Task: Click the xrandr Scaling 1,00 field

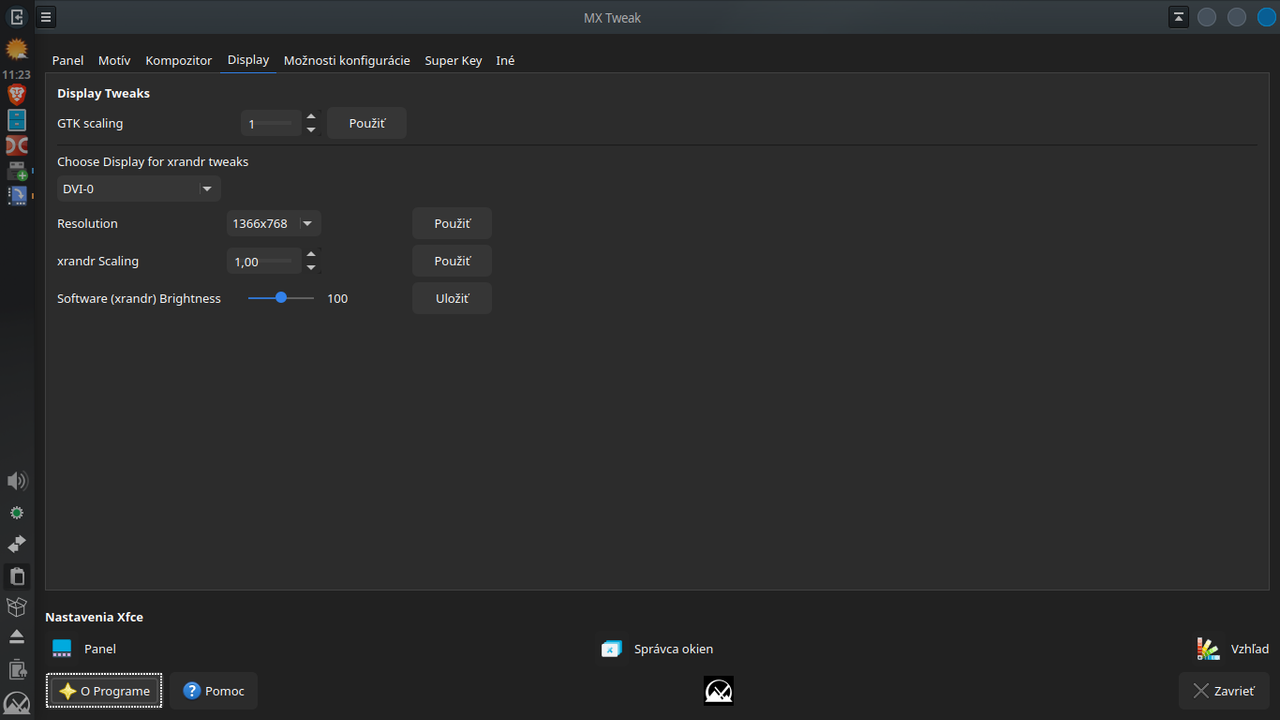Action: click(264, 262)
